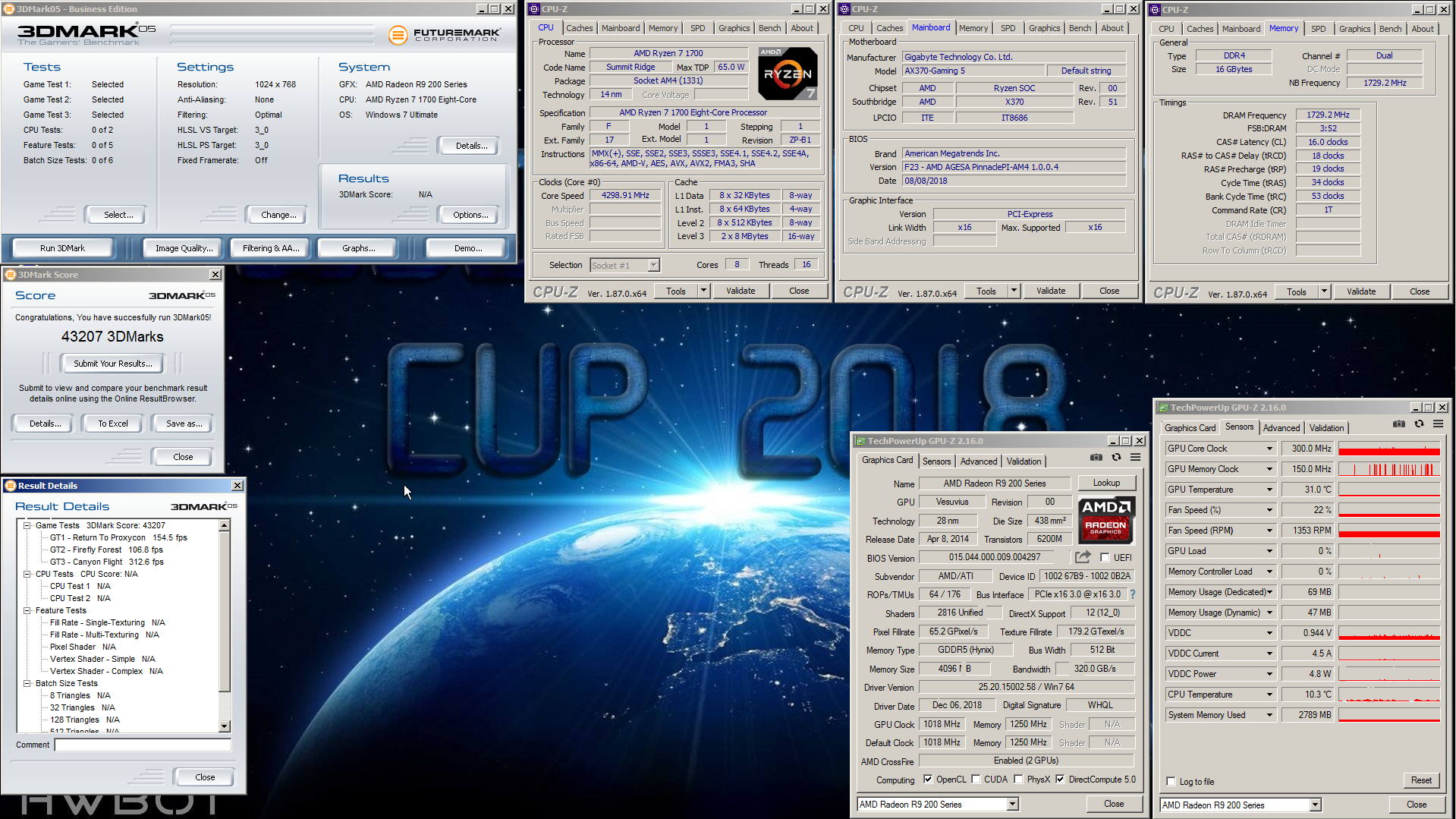This screenshot has height=819, width=1456.
Task: Click the Comment input field in Result Details
Action: tap(143, 745)
